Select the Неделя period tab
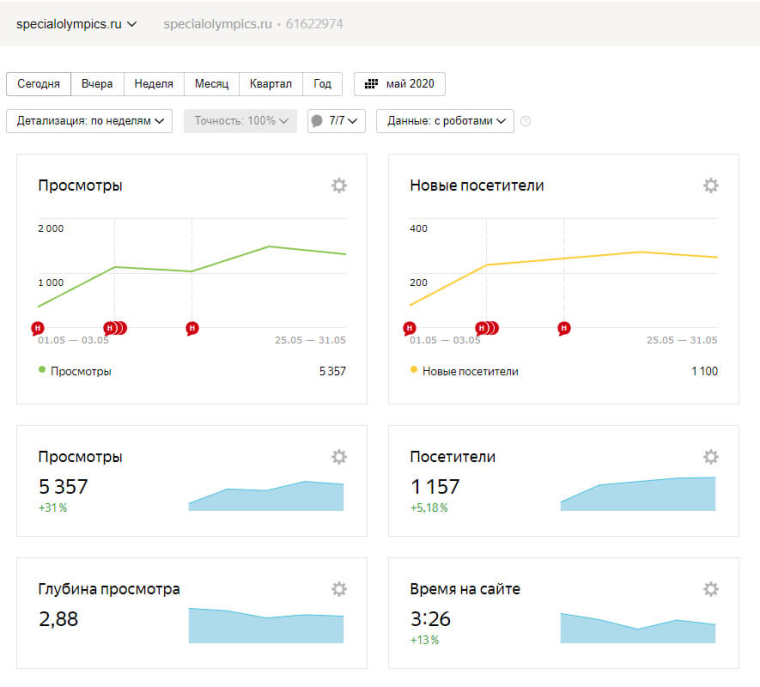This screenshot has width=760, height=687. coord(154,84)
